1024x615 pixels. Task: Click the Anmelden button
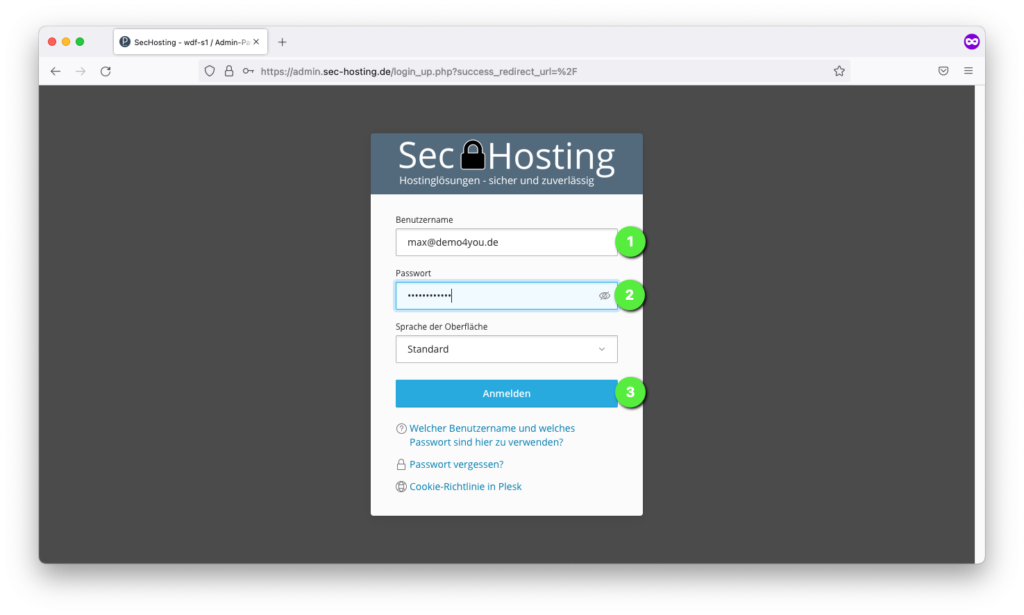[506, 394]
